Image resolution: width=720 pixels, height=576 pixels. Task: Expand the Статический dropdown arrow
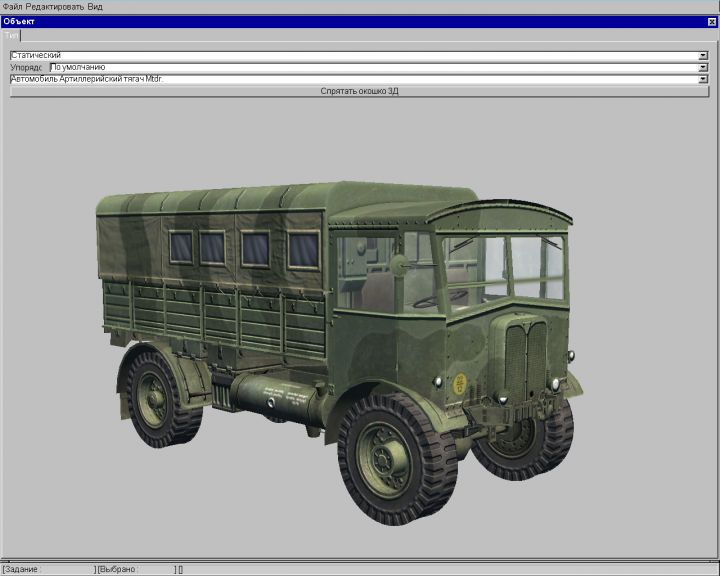[703, 55]
